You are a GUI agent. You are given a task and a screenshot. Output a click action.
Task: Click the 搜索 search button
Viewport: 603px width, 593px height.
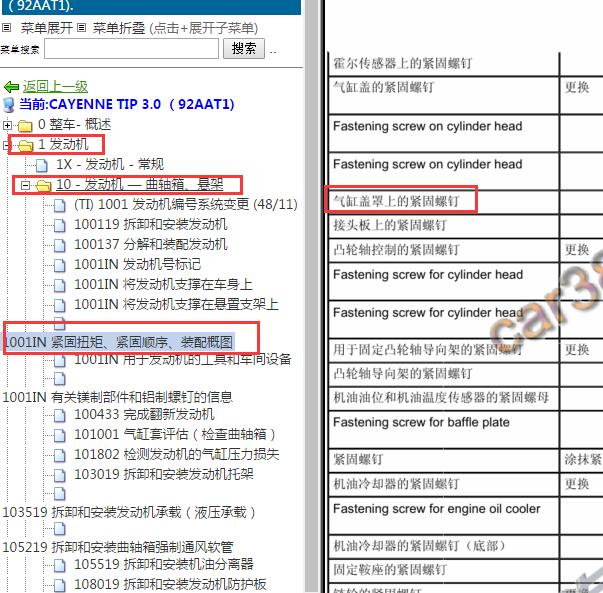(x=244, y=48)
